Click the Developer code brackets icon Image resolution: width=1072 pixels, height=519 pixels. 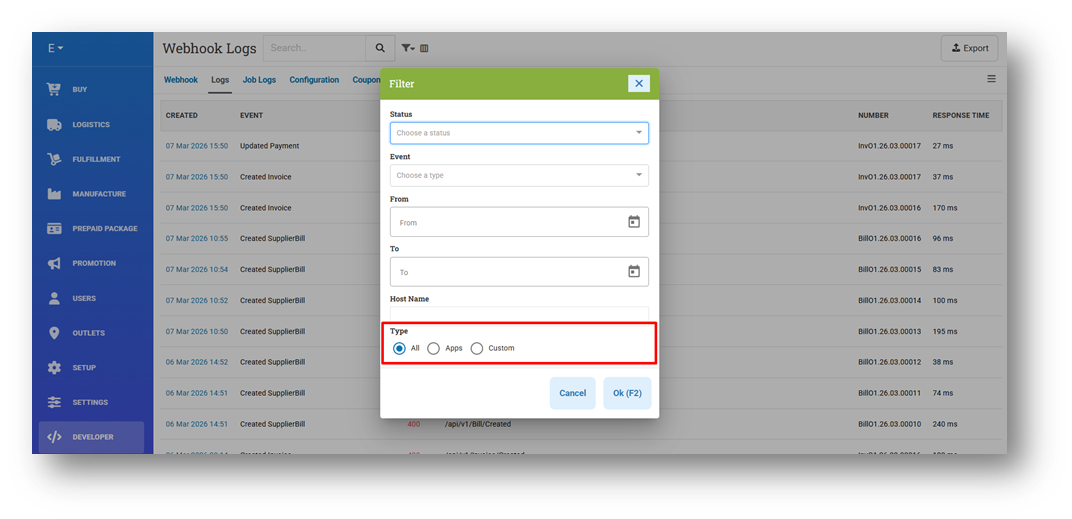coord(54,437)
